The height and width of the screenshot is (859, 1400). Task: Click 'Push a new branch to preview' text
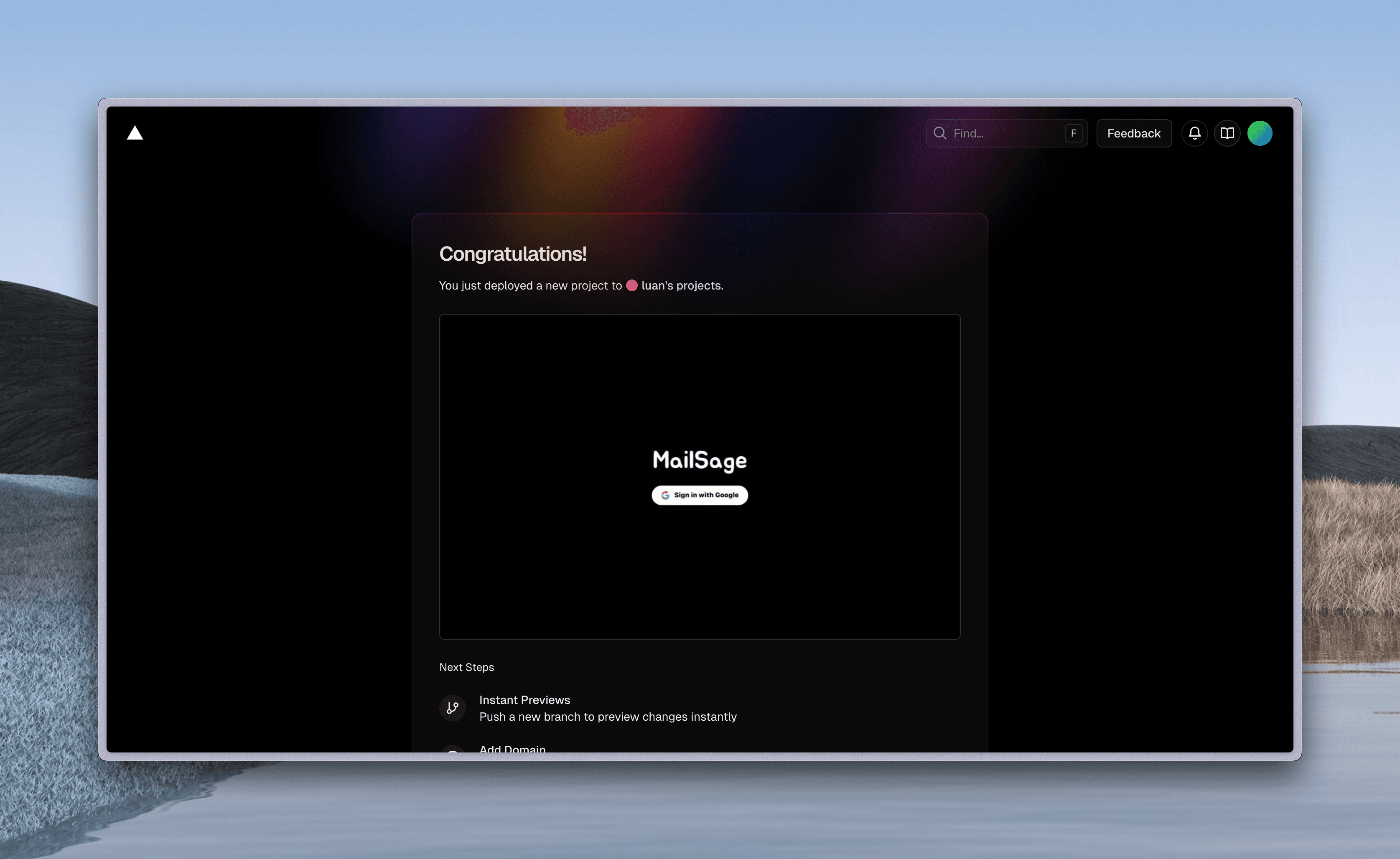click(608, 717)
